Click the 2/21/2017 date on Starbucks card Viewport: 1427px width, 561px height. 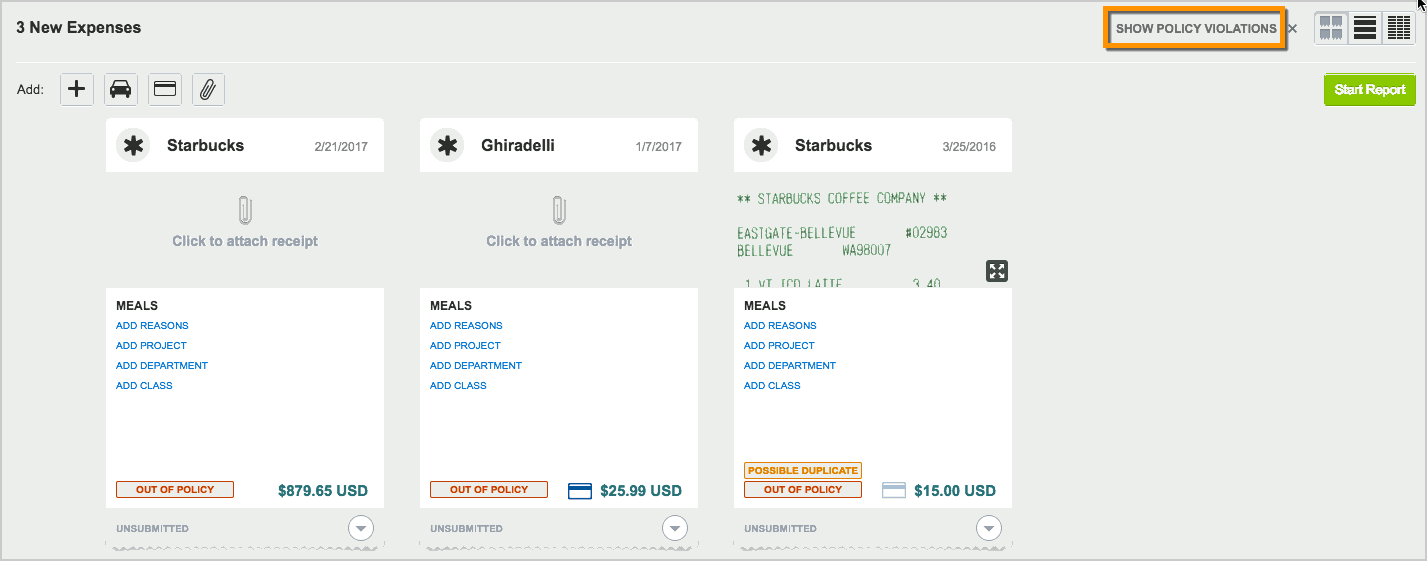coord(341,147)
